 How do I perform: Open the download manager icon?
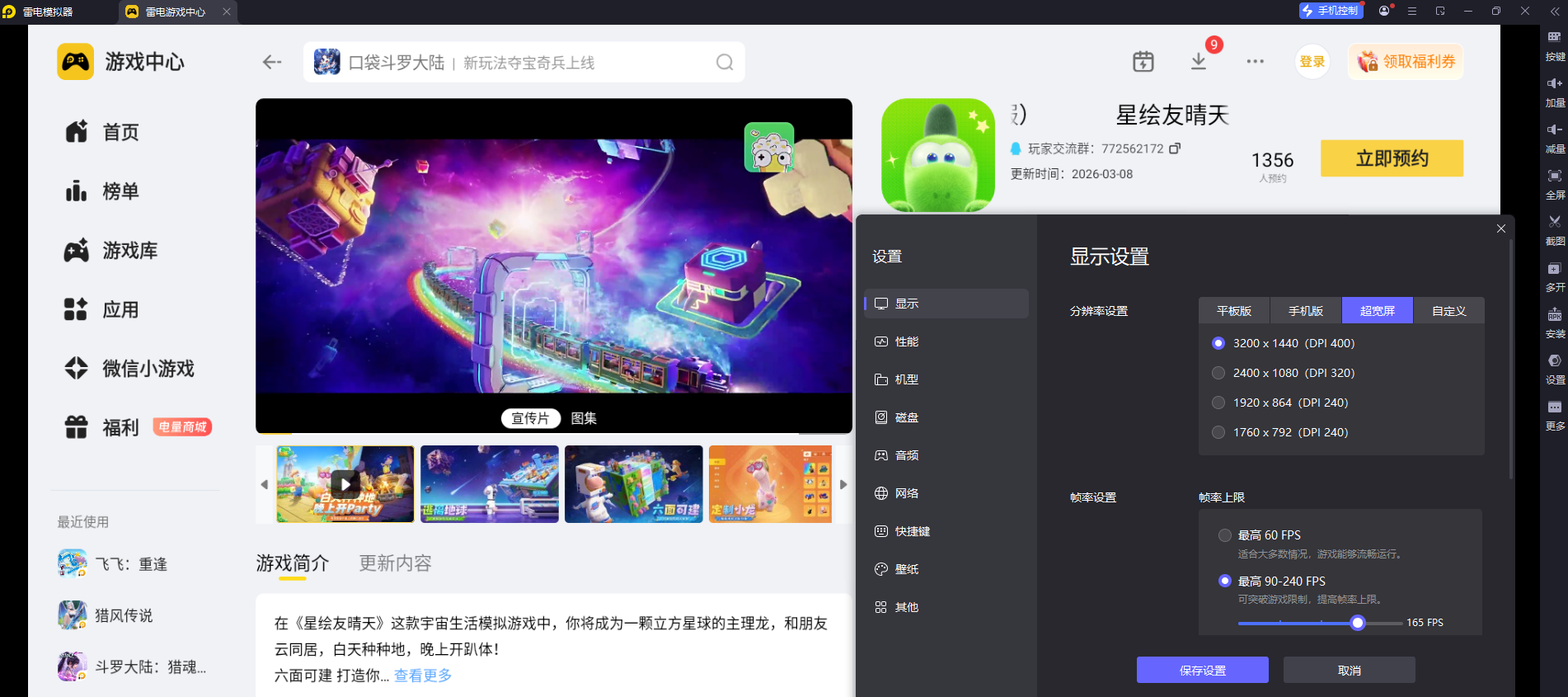pyautogui.click(x=1199, y=62)
